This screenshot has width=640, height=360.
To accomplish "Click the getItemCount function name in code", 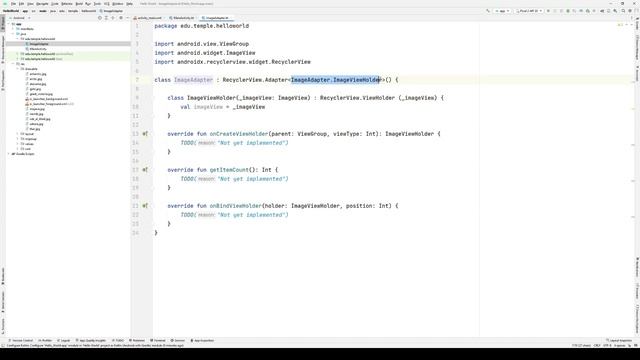I will coord(229,170).
